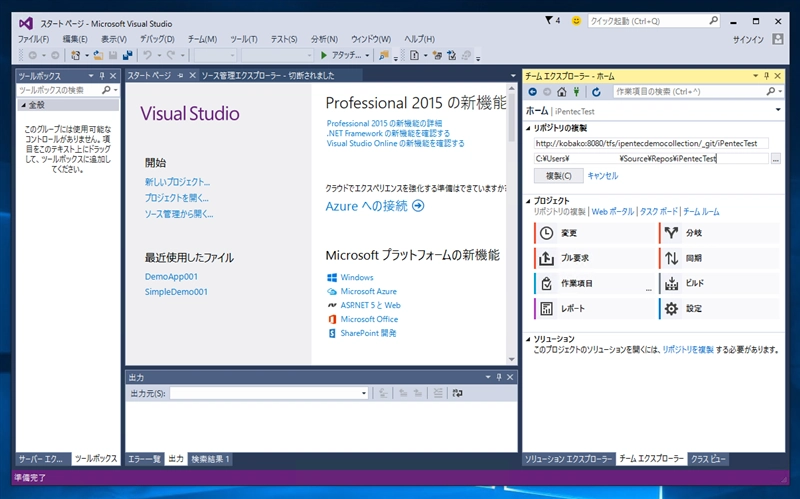Click the Web ポータル link
Screen dimensions: 800x499
[x=612, y=212]
